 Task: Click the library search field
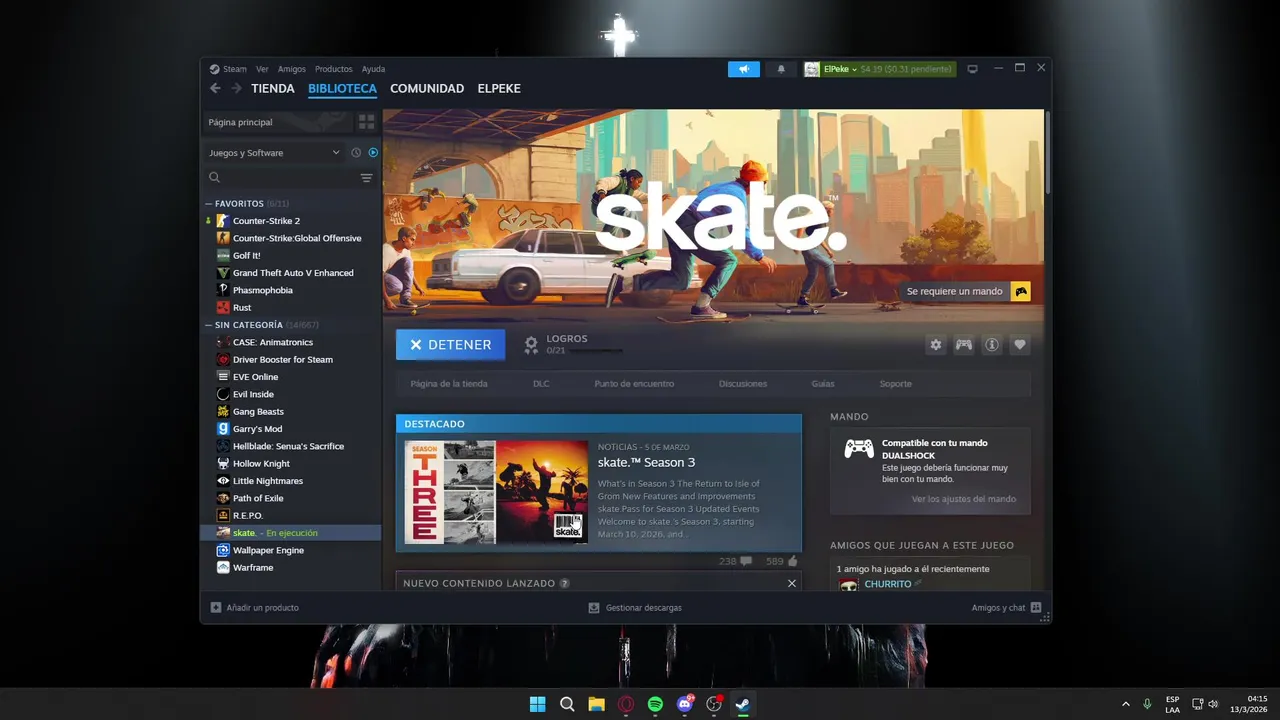click(x=280, y=178)
